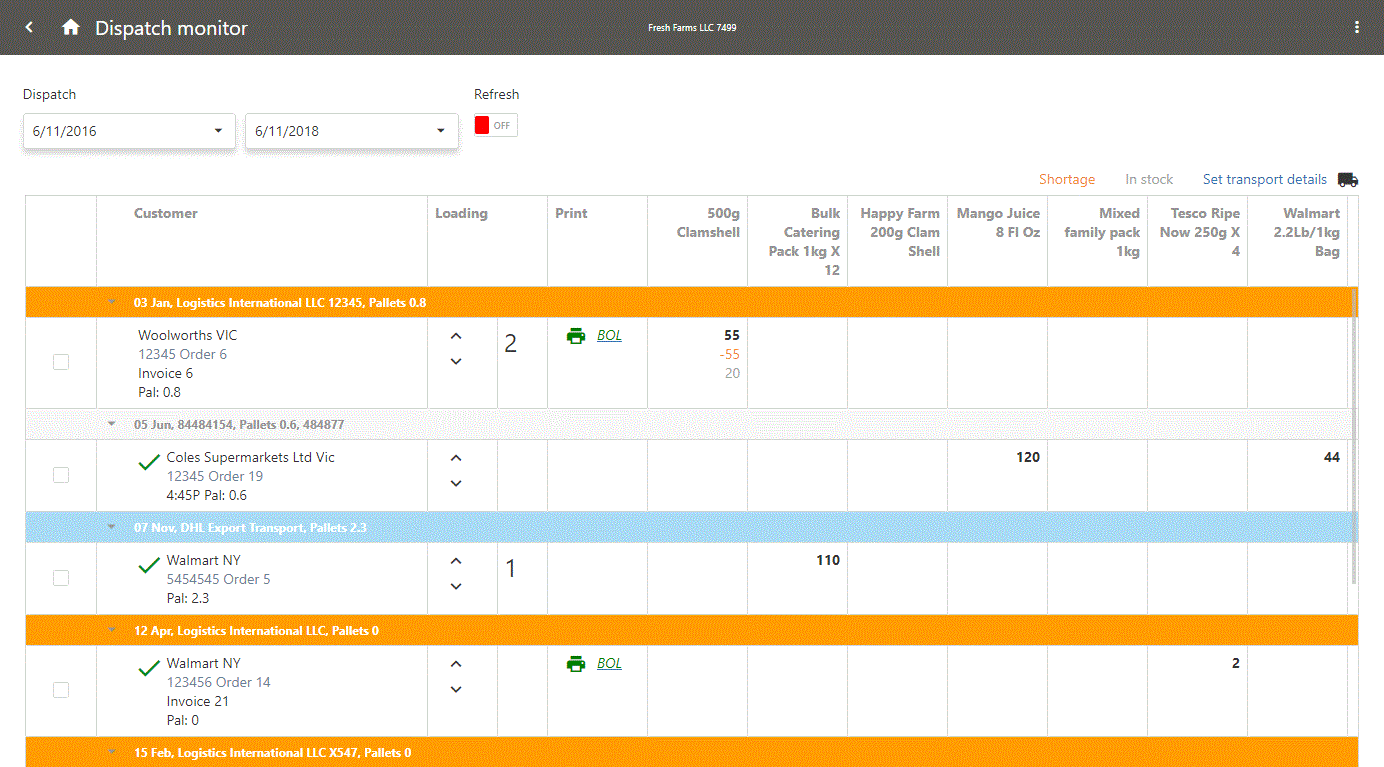Click Bulk Catering quantity 110
The height and width of the screenshot is (767, 1384).
[828, 561]
